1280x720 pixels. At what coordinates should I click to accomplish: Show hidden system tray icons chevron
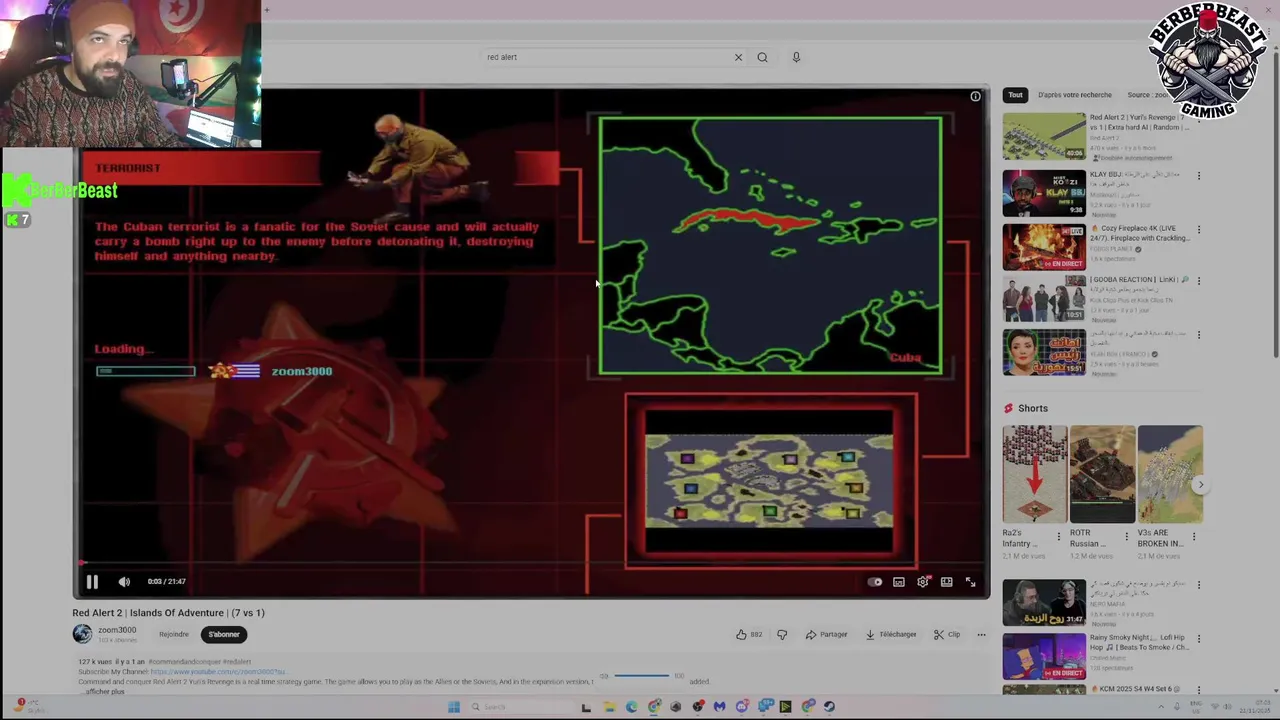(1161, 707)
